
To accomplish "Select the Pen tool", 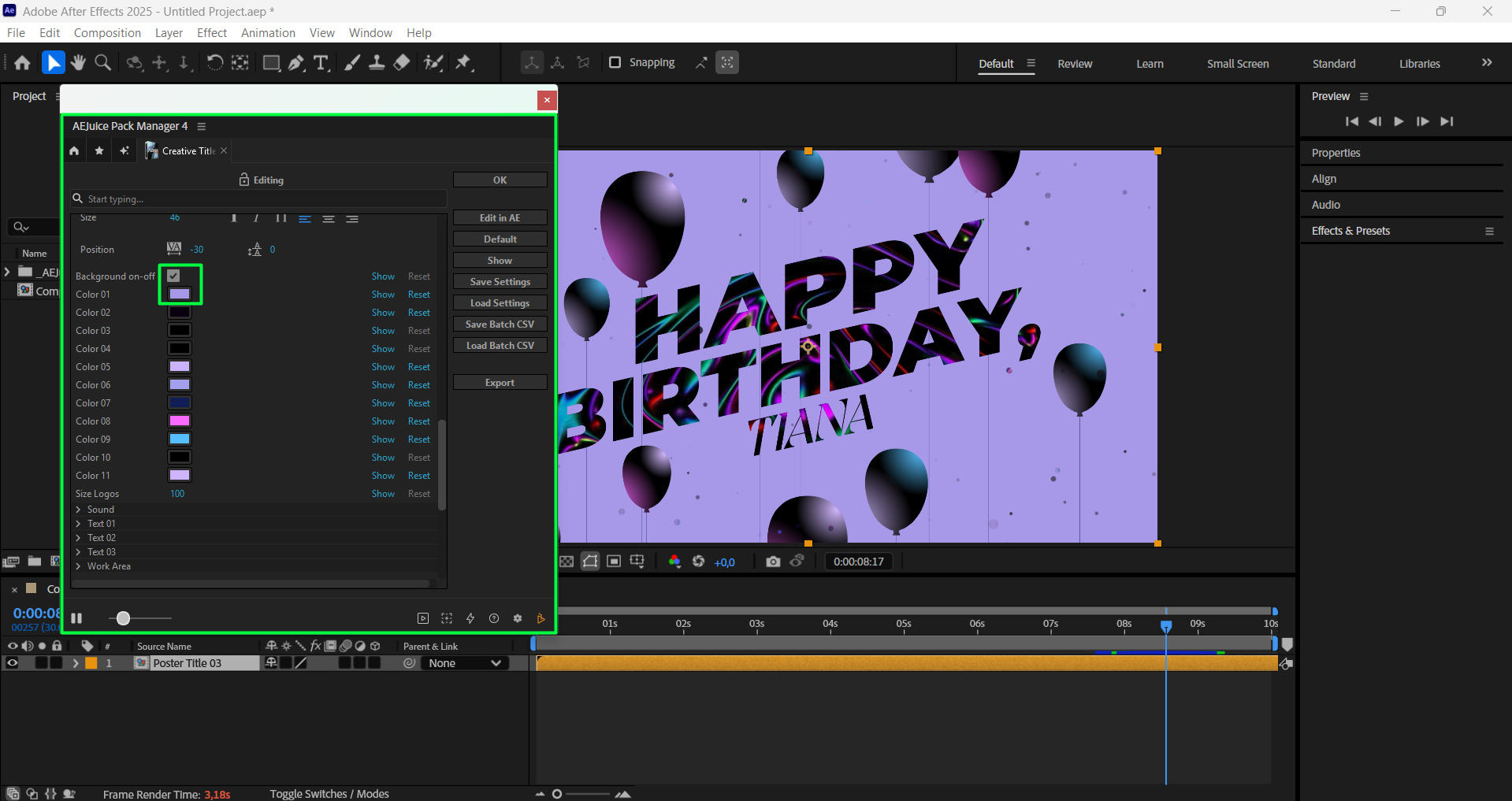I will (296, 63).
